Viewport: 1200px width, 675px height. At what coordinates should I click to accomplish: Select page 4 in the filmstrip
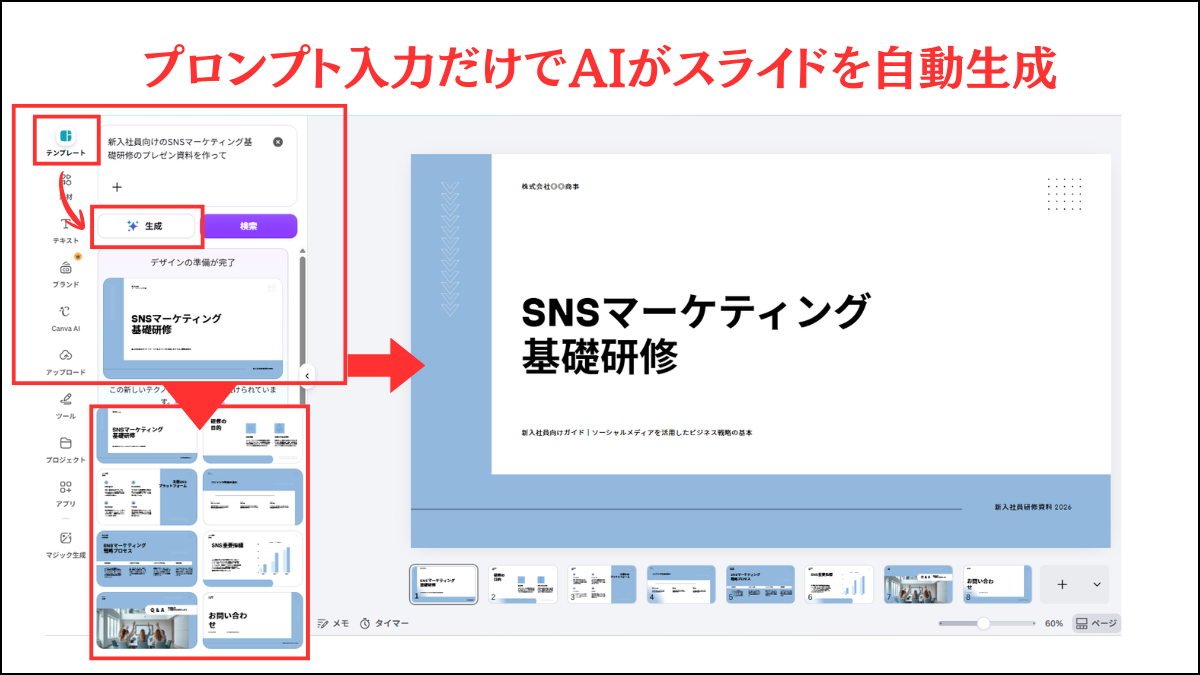[x=681, y=584]
